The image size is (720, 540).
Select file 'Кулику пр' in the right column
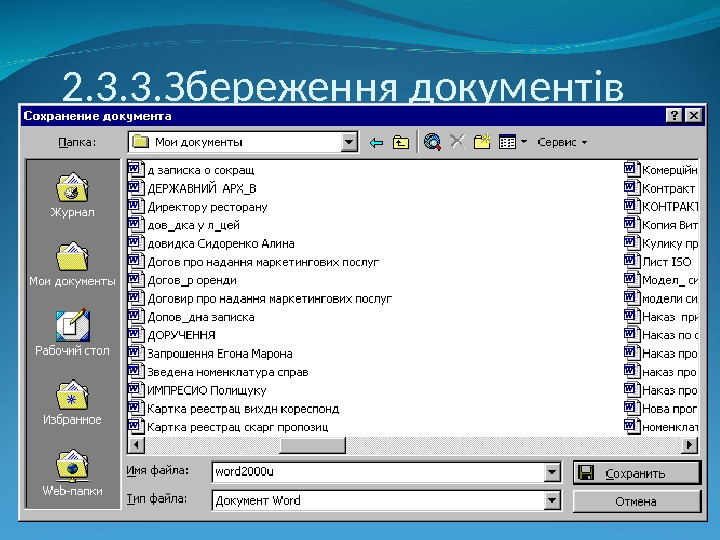point(669,244)
